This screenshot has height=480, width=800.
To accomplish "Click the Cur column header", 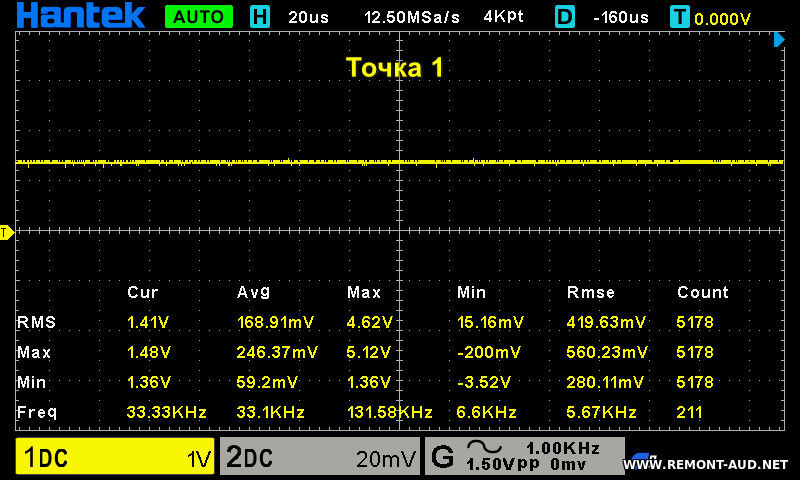I will pos(142,292).
